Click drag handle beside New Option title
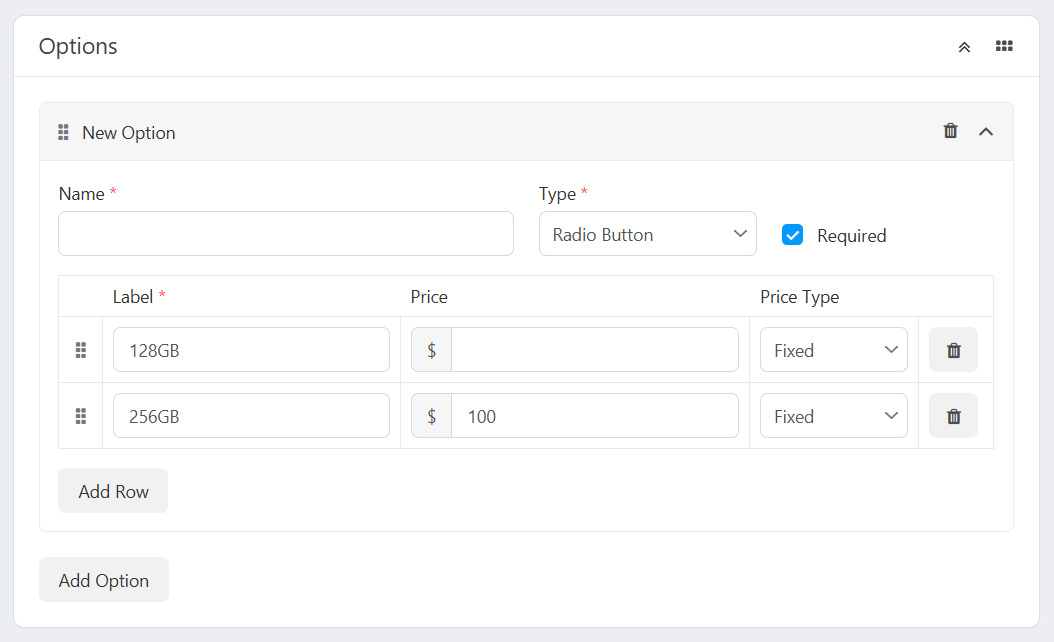Viewport: 1054px width, 642px height. tap(63, 132)
